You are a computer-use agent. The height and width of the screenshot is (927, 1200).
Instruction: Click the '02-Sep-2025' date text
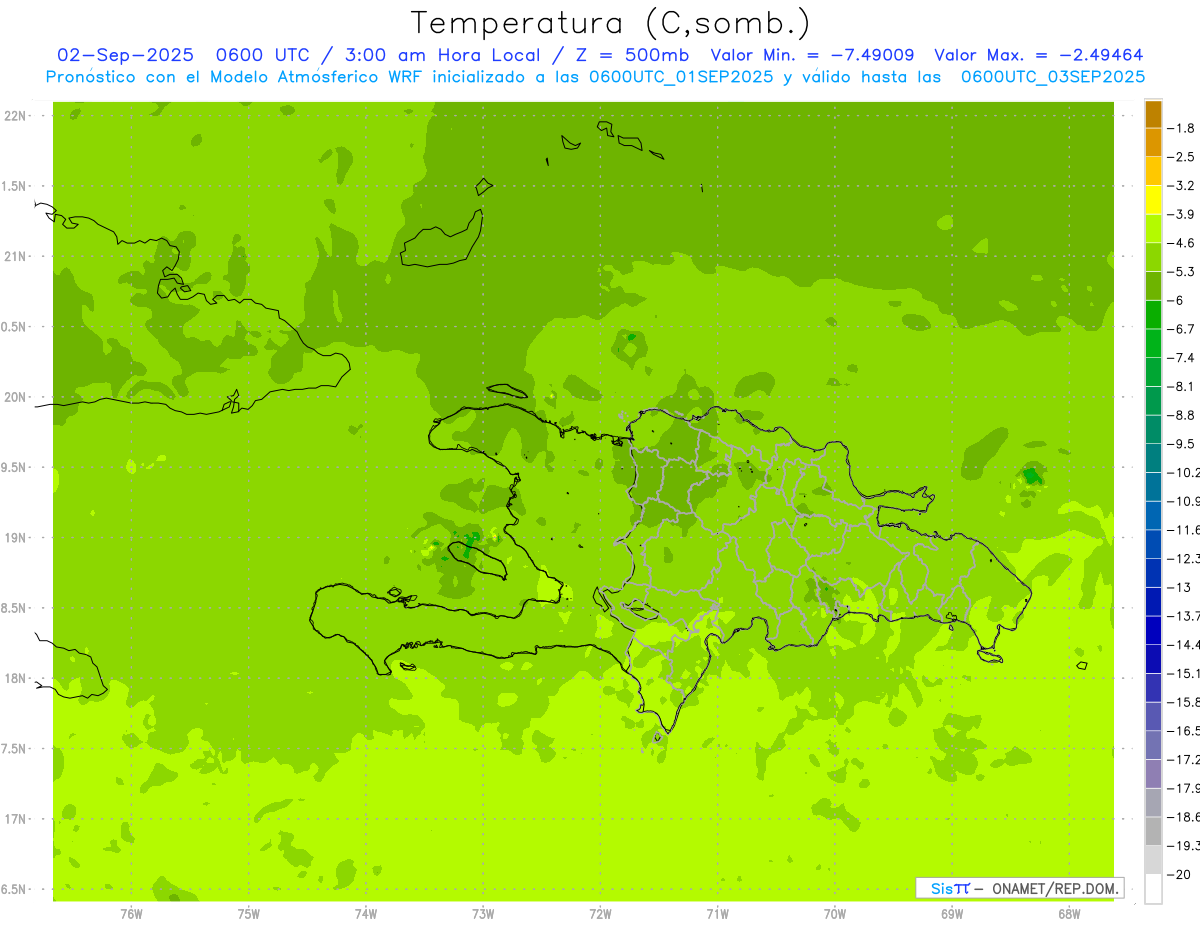point(125,55)
